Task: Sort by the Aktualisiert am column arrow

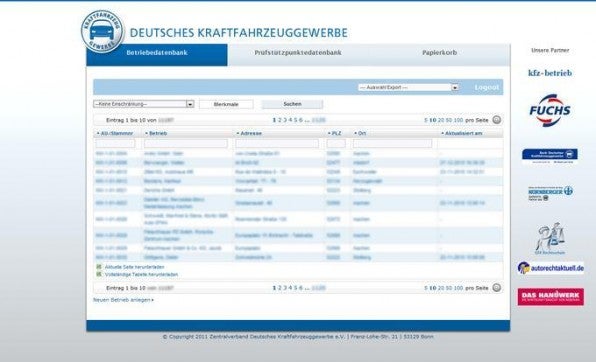Action: 442,133
